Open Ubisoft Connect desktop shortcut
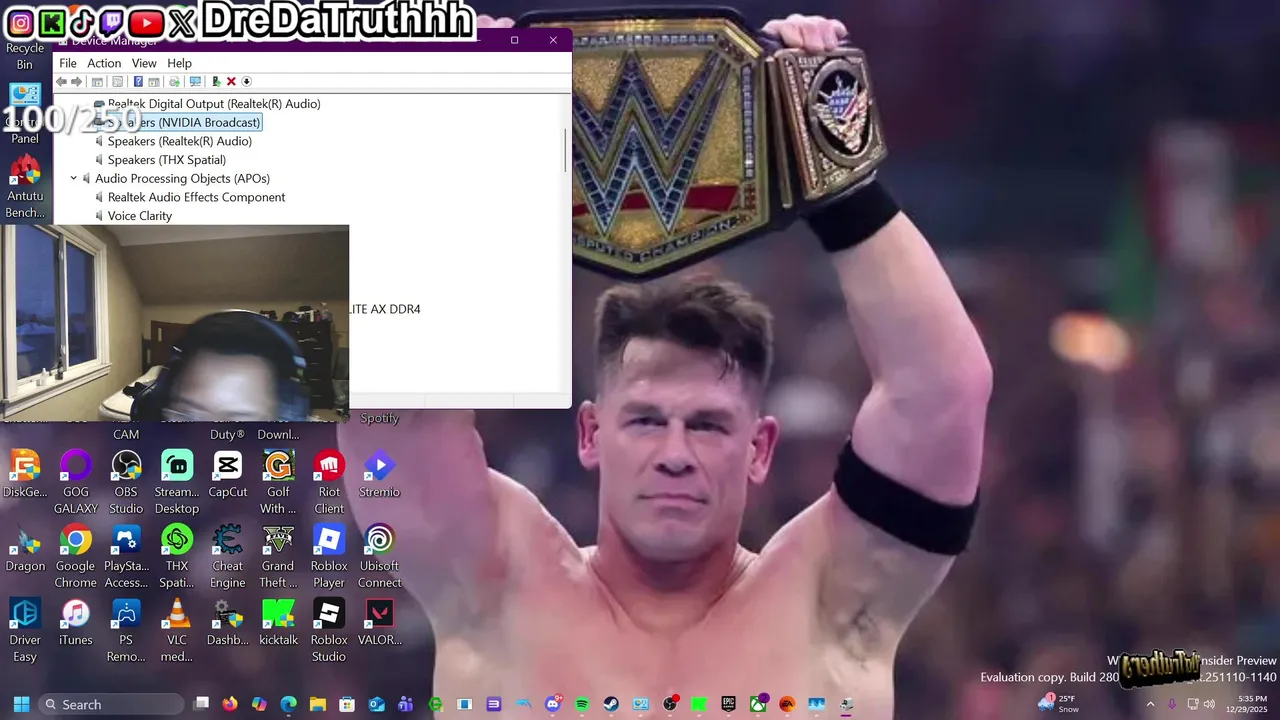 click(379, 556)
